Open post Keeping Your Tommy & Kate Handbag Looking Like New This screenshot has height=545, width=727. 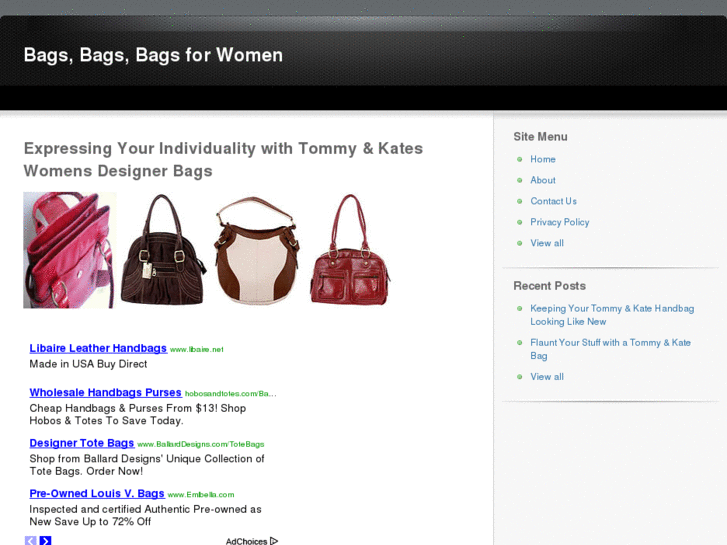(612, 315)
